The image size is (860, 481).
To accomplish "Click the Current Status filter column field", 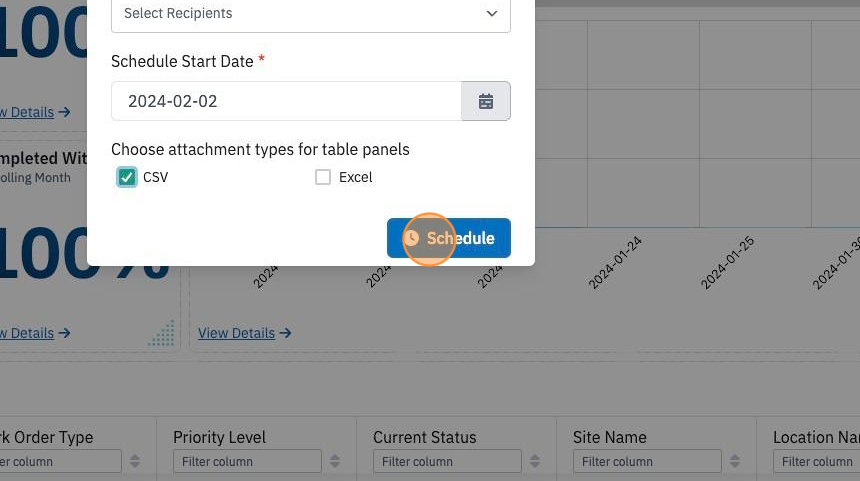I will [448, 461].
